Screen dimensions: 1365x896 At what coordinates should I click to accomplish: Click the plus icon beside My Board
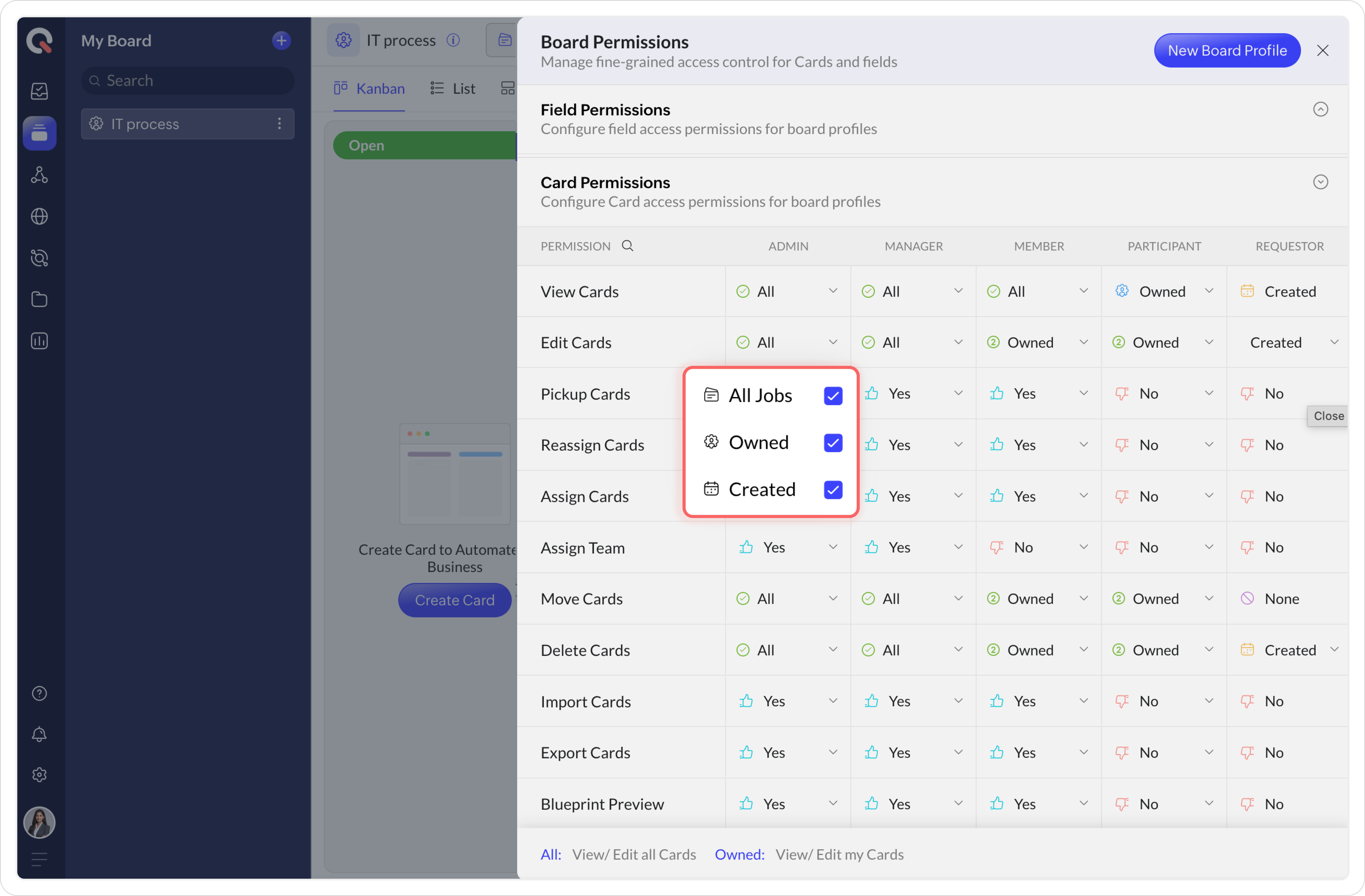point(281,41)
